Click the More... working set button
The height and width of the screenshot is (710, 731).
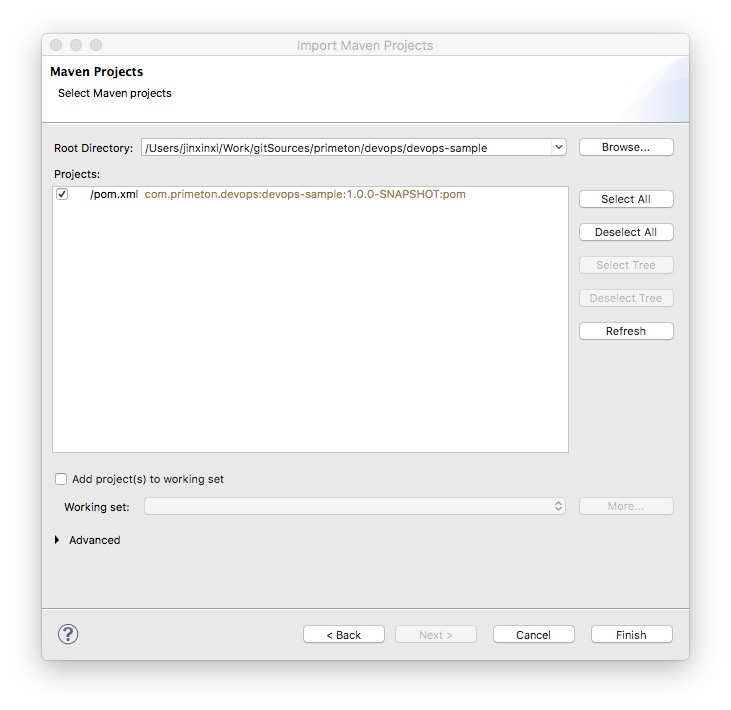[x=626, y=506]
